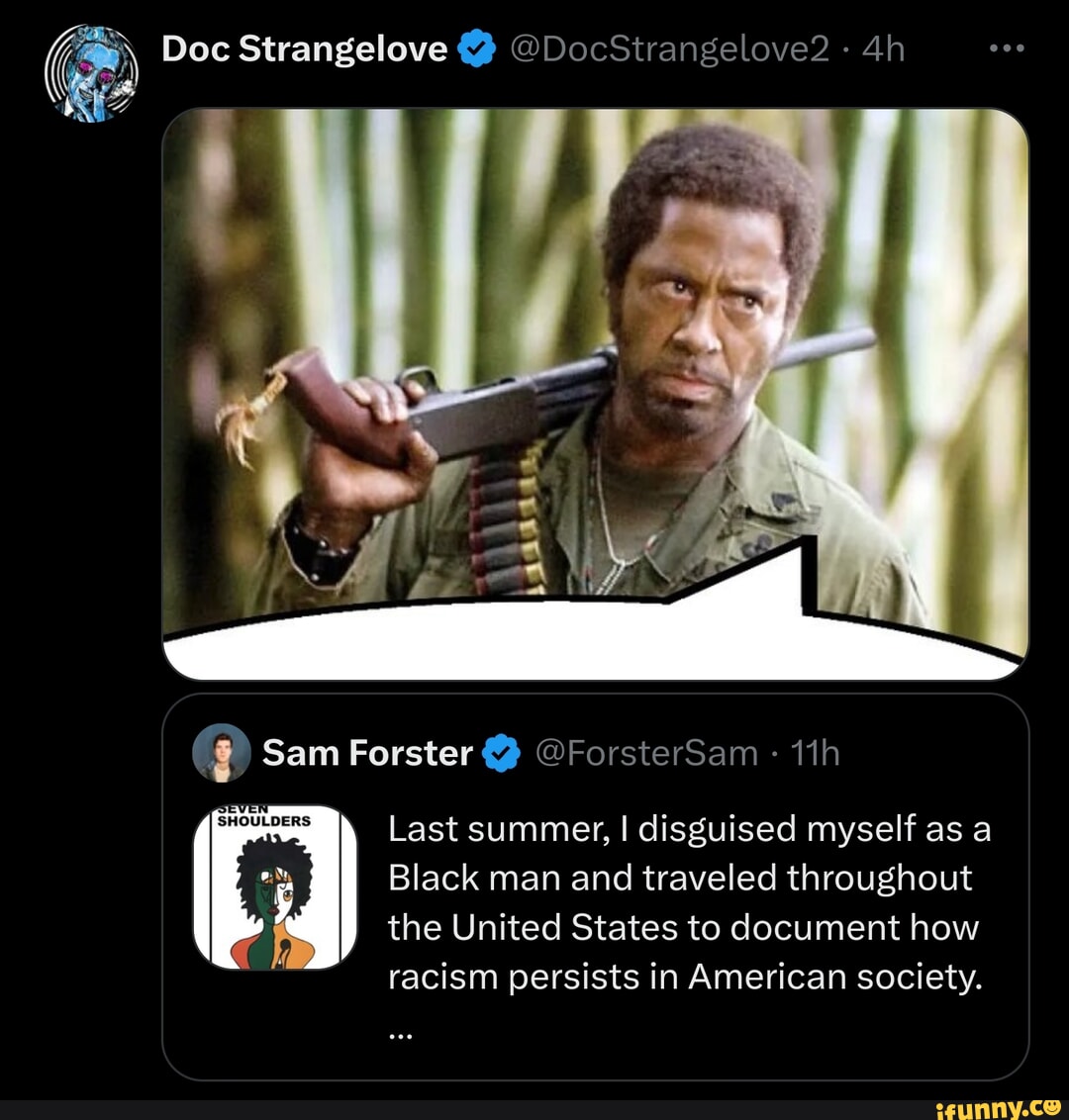Click the "SEVEN SHOULDERS" title on the cover
This screenshot has width=1069, height=1120.
click(263, 818)
